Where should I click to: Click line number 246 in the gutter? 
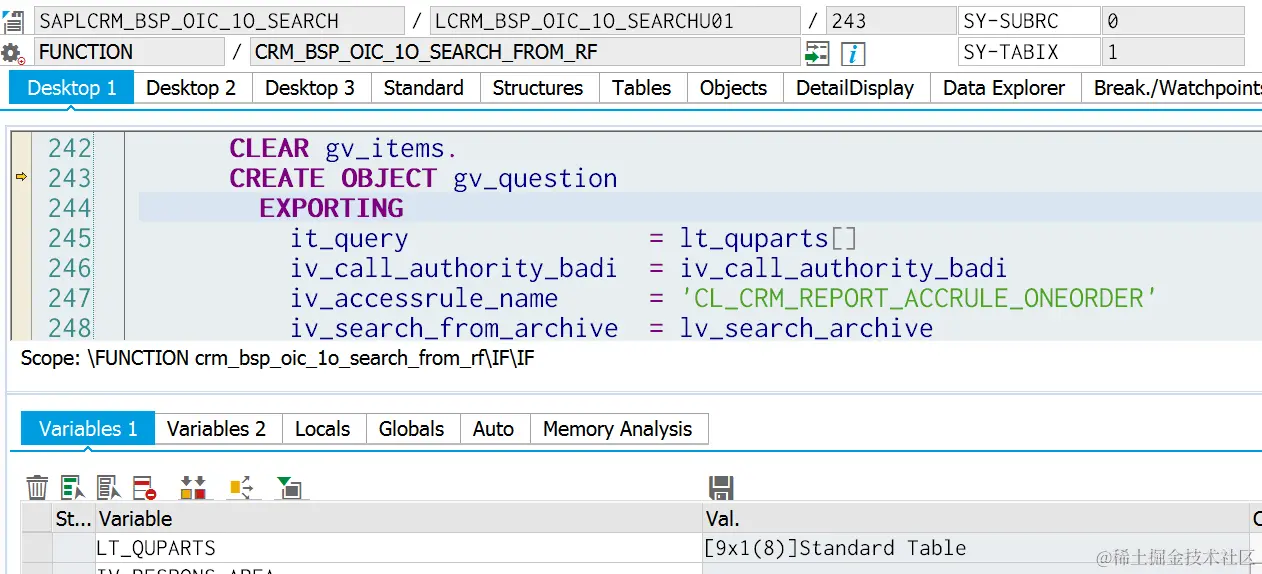coord(70,268)
